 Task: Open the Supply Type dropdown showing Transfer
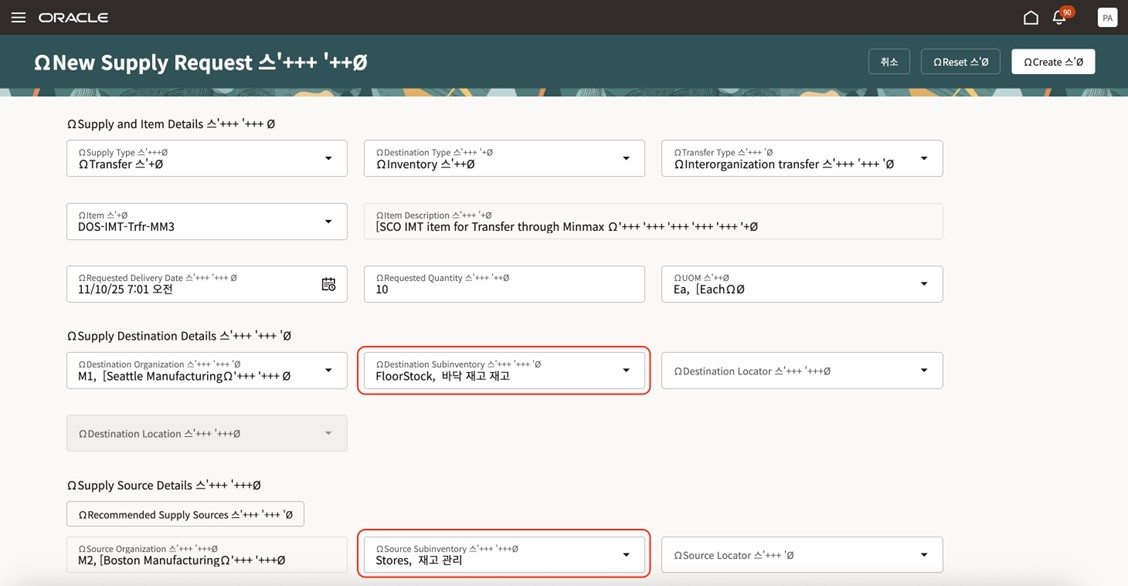pos(329,158)
